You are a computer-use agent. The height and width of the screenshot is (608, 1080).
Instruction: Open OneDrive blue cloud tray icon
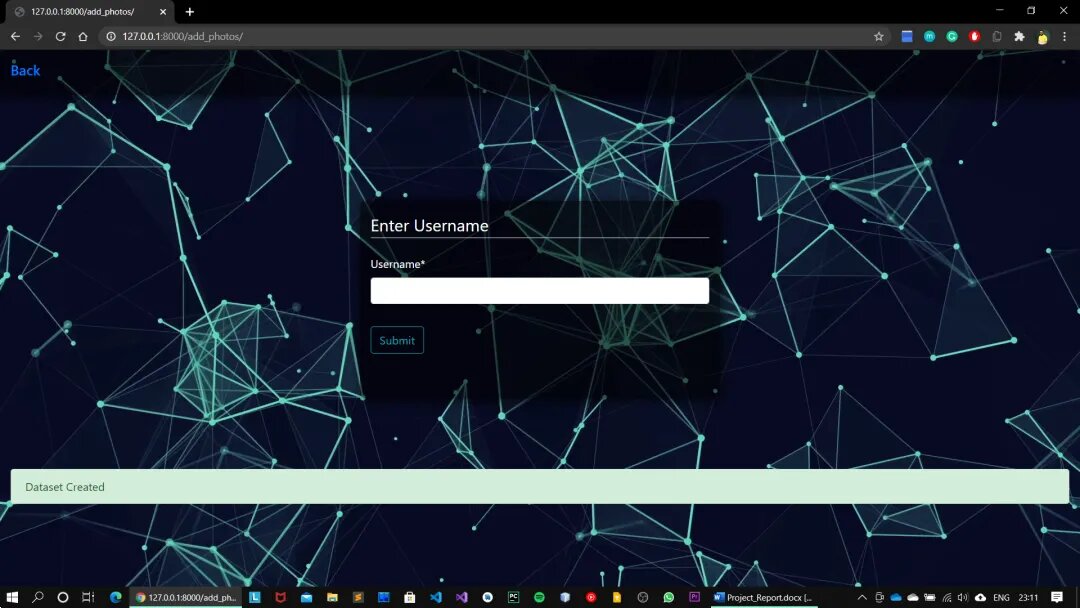point(896,597)
